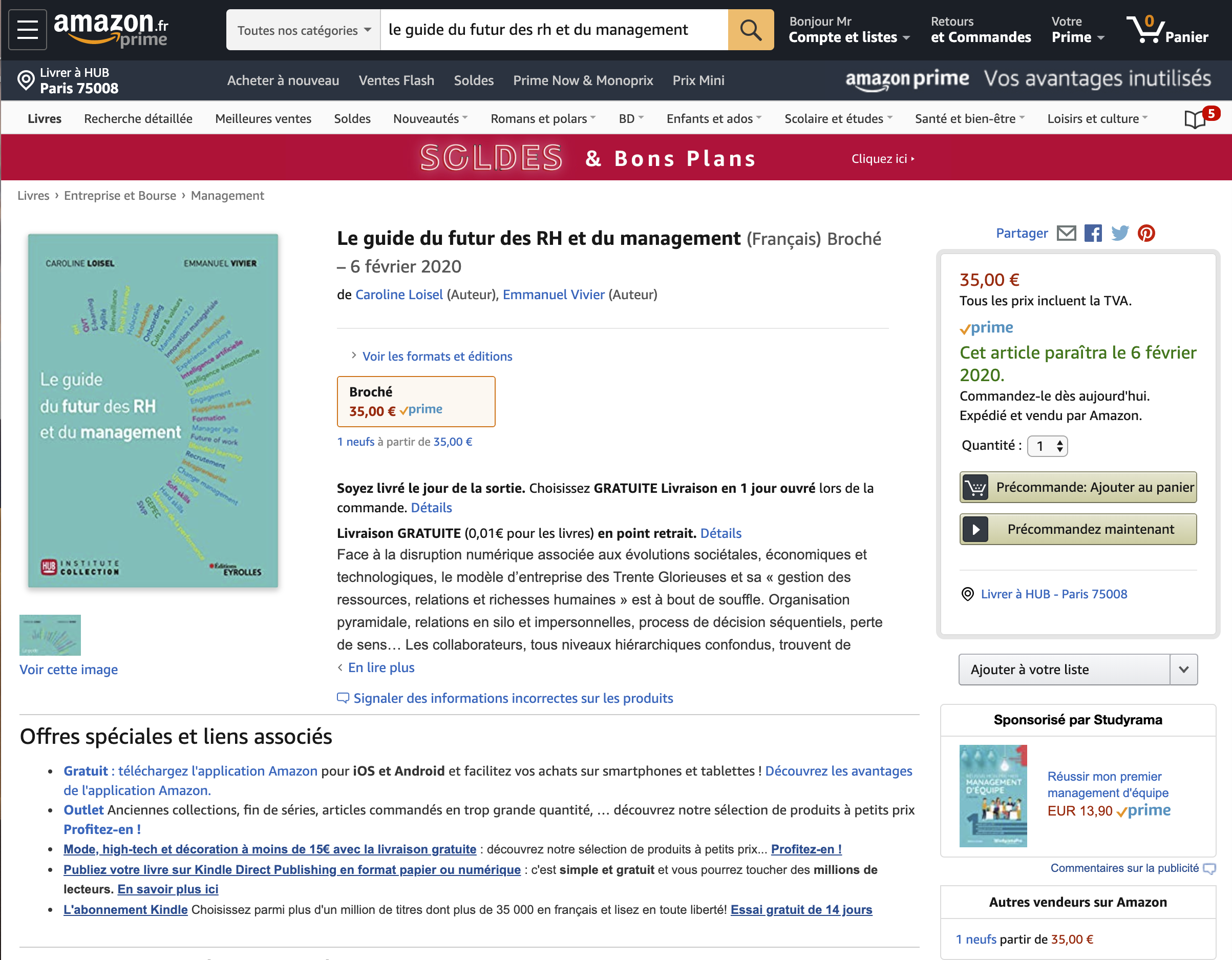Image resolution: width=1232 pixels, height=960 pixels.
Task: Click the amazon prime banner logo
Action: [x=907, y=79]
